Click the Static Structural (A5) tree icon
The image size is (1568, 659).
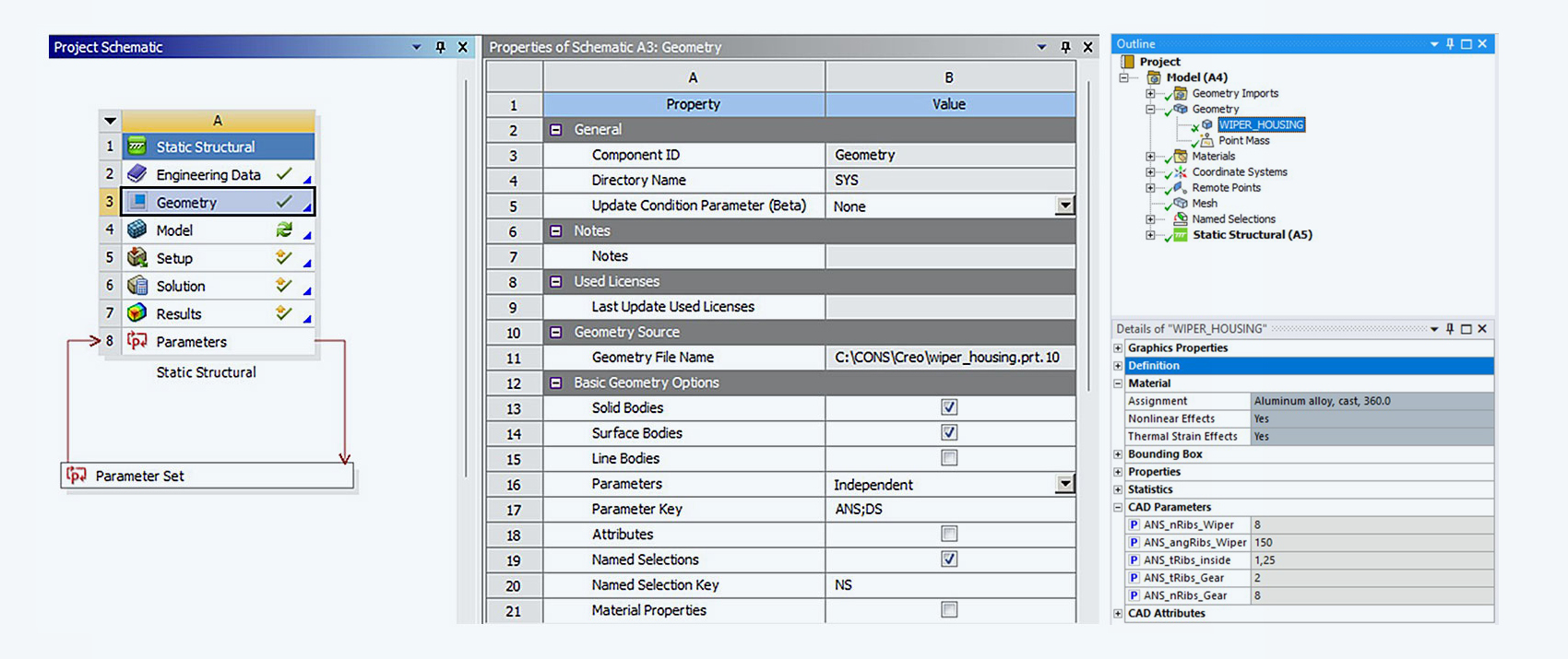coord(1181,235)
